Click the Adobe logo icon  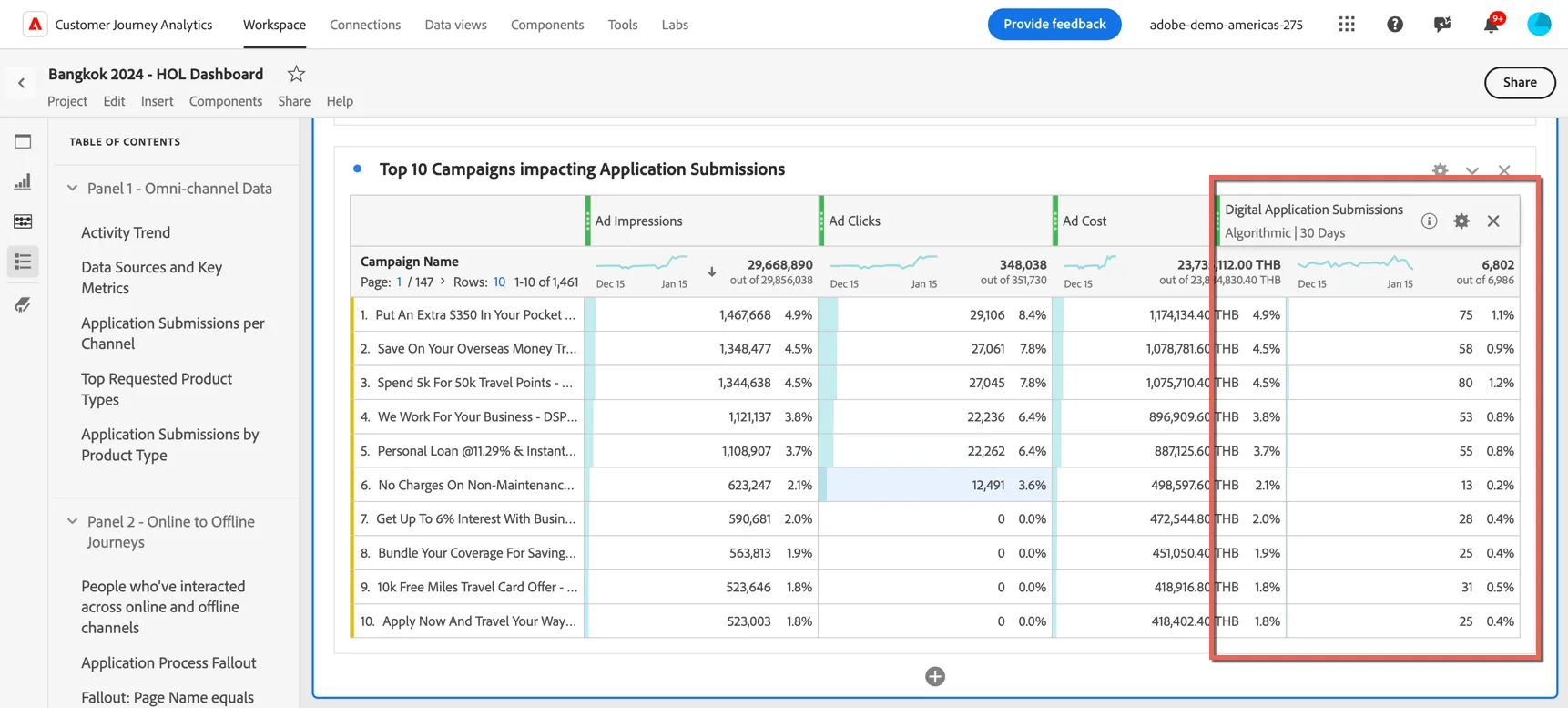click(35, 25)
